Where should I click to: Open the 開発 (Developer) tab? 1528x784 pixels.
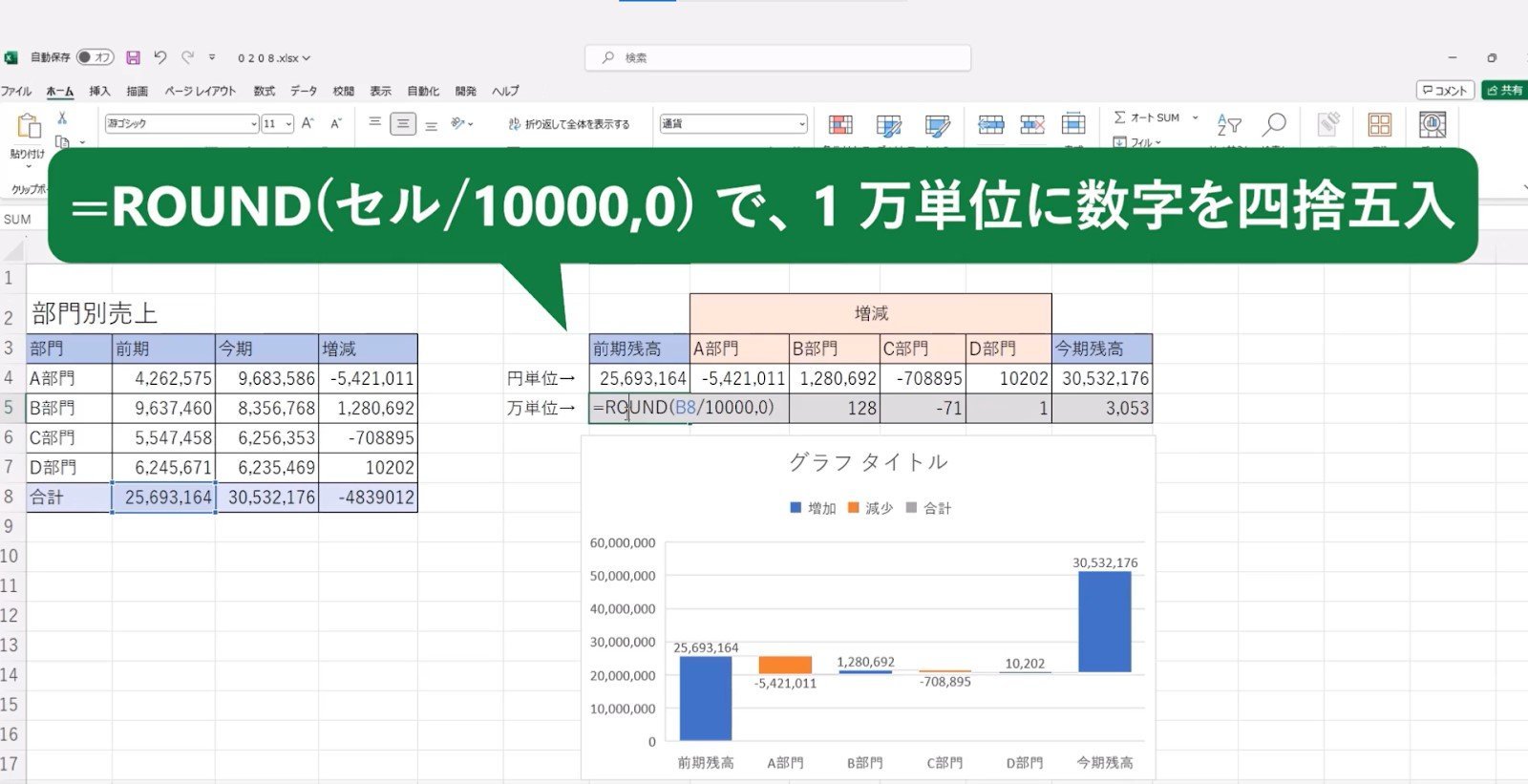(x=466, y=91)
